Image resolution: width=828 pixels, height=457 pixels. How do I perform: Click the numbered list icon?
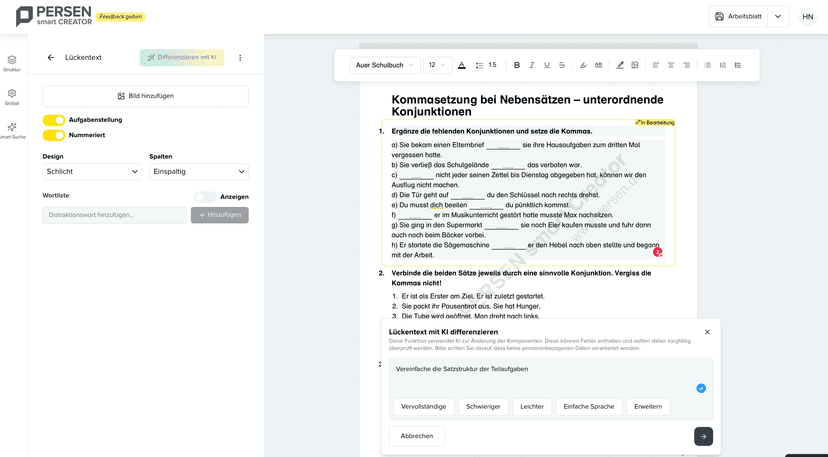click(x=722, y=65)
